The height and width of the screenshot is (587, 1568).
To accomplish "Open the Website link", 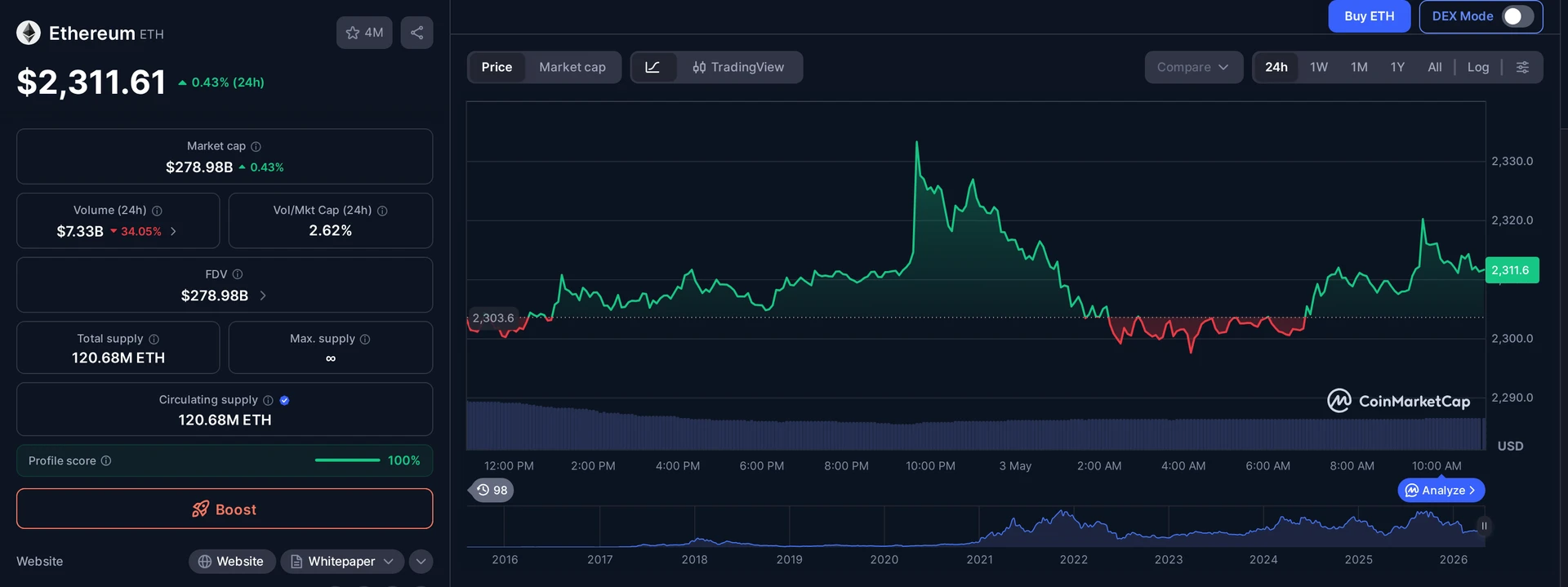I will point(231,561).
